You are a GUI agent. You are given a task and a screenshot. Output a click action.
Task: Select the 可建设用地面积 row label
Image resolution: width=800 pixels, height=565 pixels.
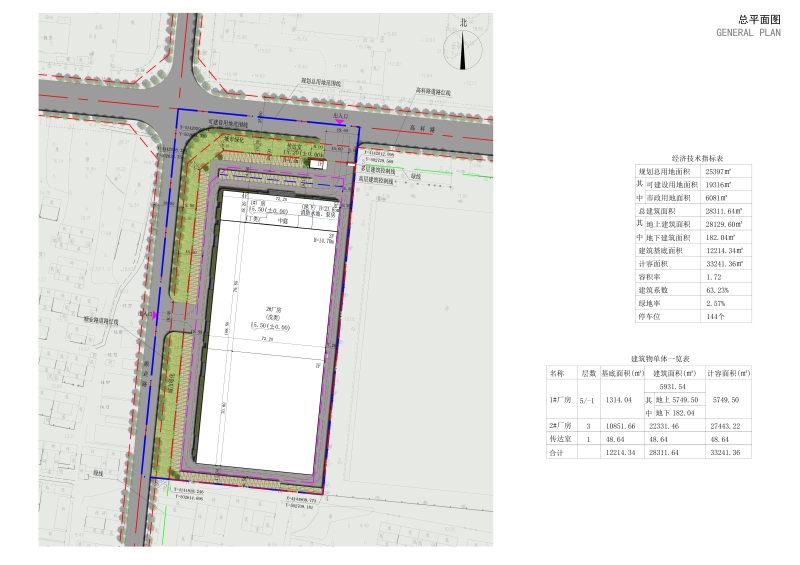[672, 185]
